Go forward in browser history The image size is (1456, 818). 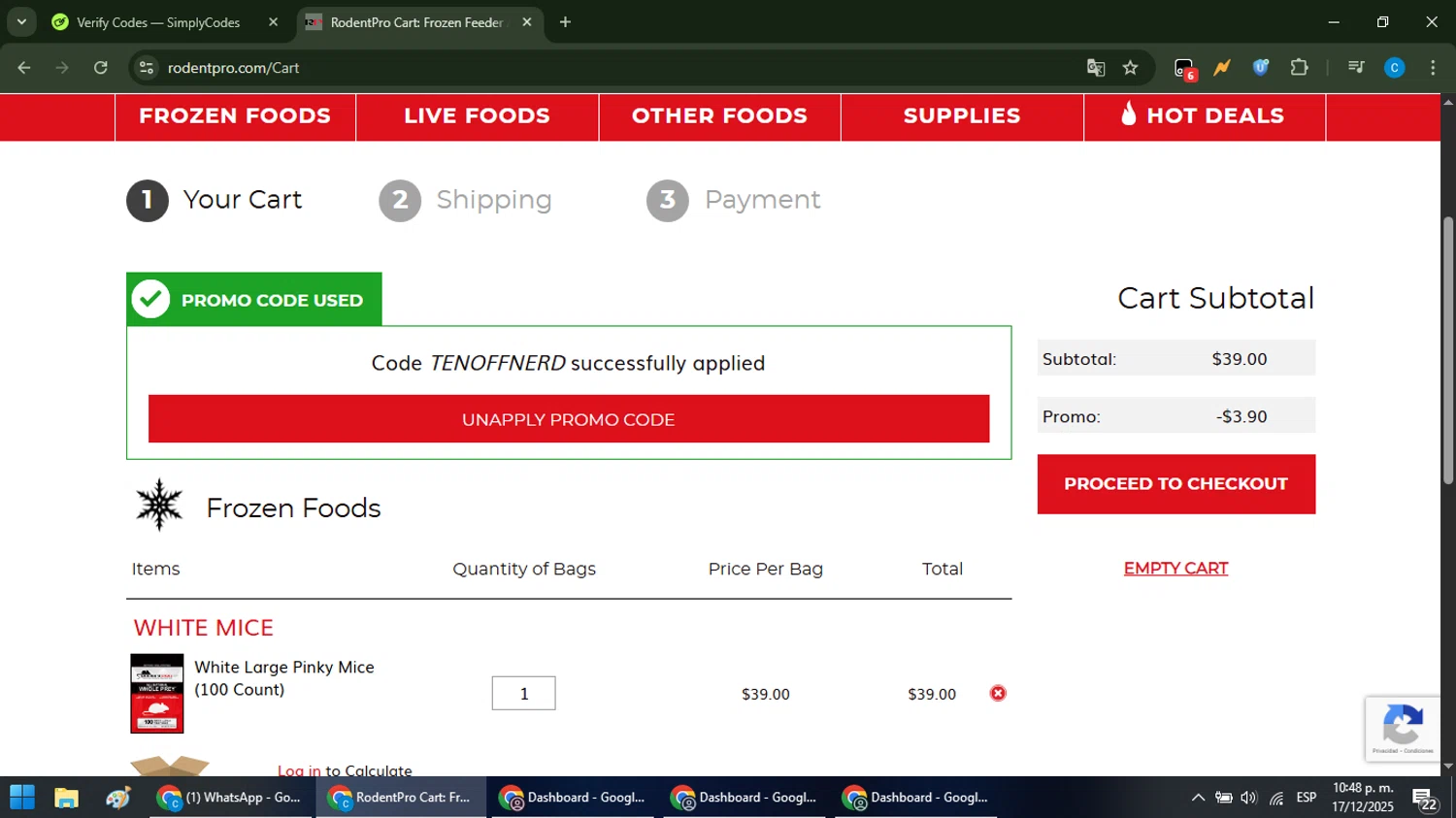[x=62, y=68]
